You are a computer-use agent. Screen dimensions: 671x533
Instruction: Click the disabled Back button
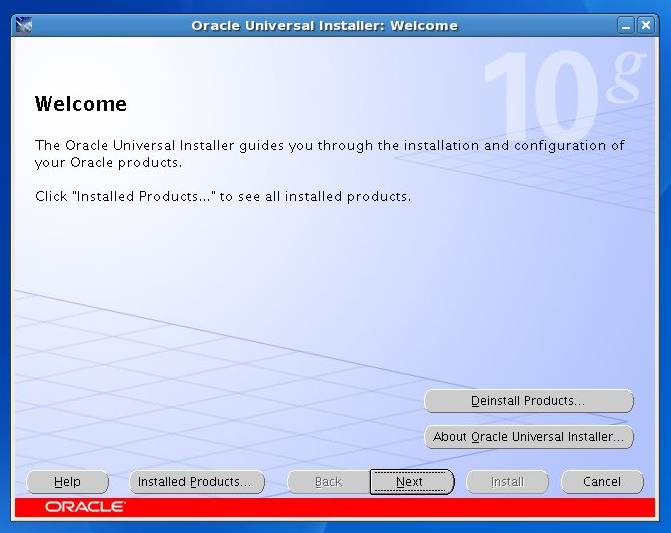point(328,482)
